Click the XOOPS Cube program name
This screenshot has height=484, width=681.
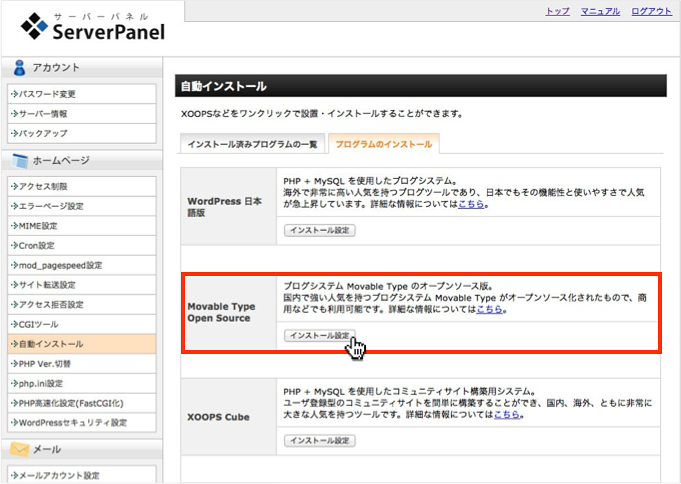coord(218,417)
